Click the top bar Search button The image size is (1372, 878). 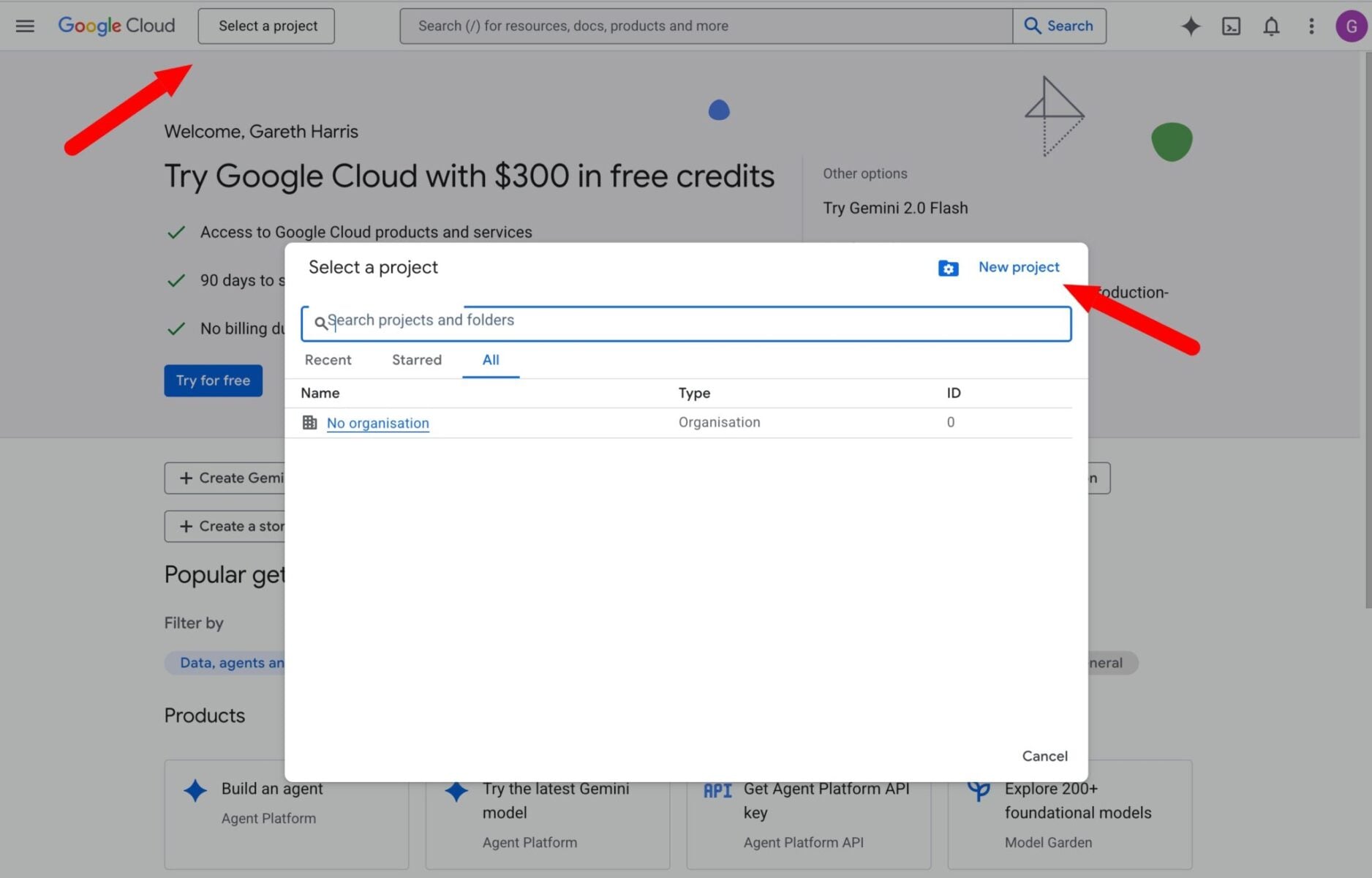pyautogui.click(x=1059, y=26)
